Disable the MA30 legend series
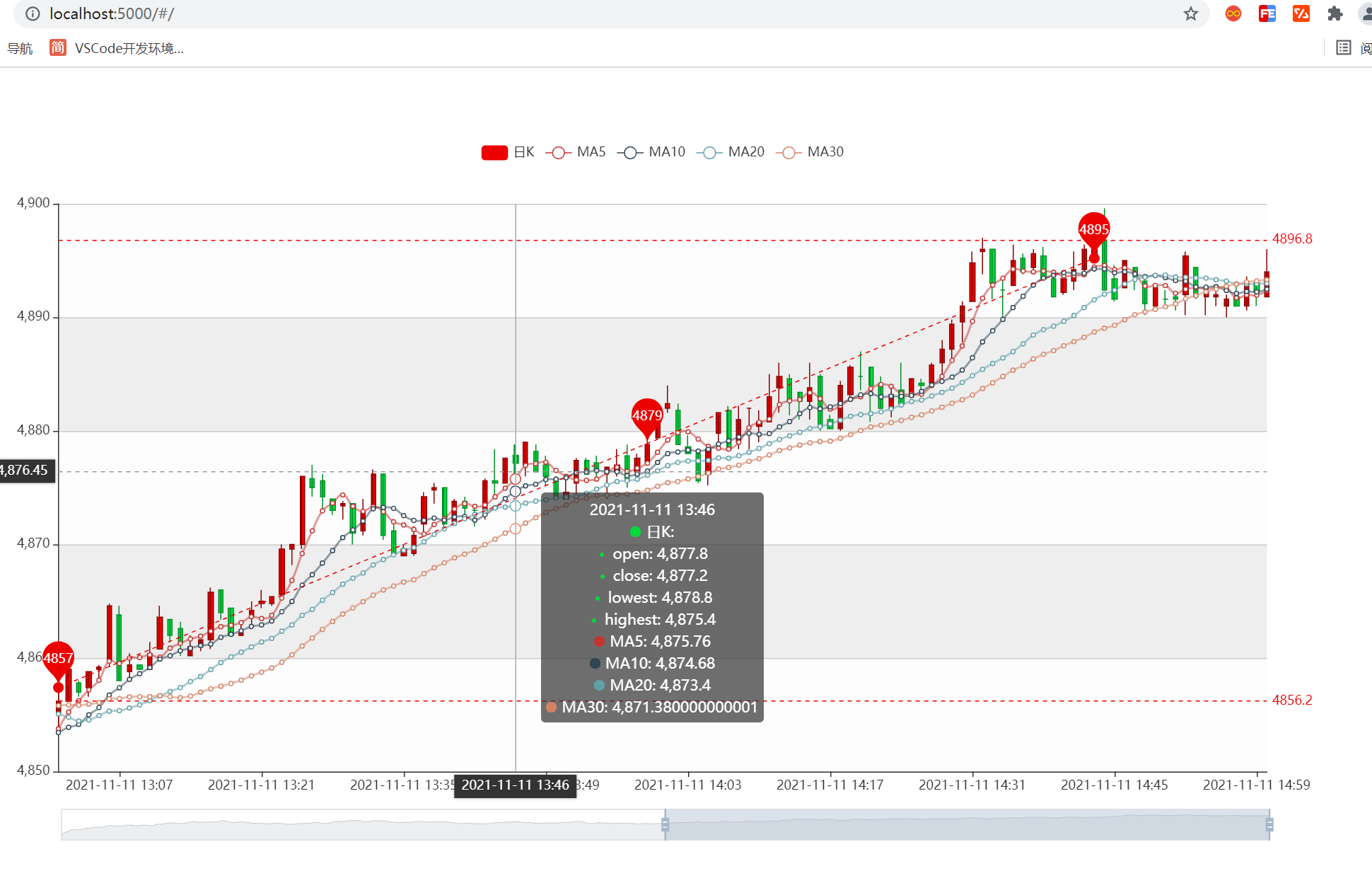The height and width of the screenshot is (871, 1372). [x=809, y=152]
